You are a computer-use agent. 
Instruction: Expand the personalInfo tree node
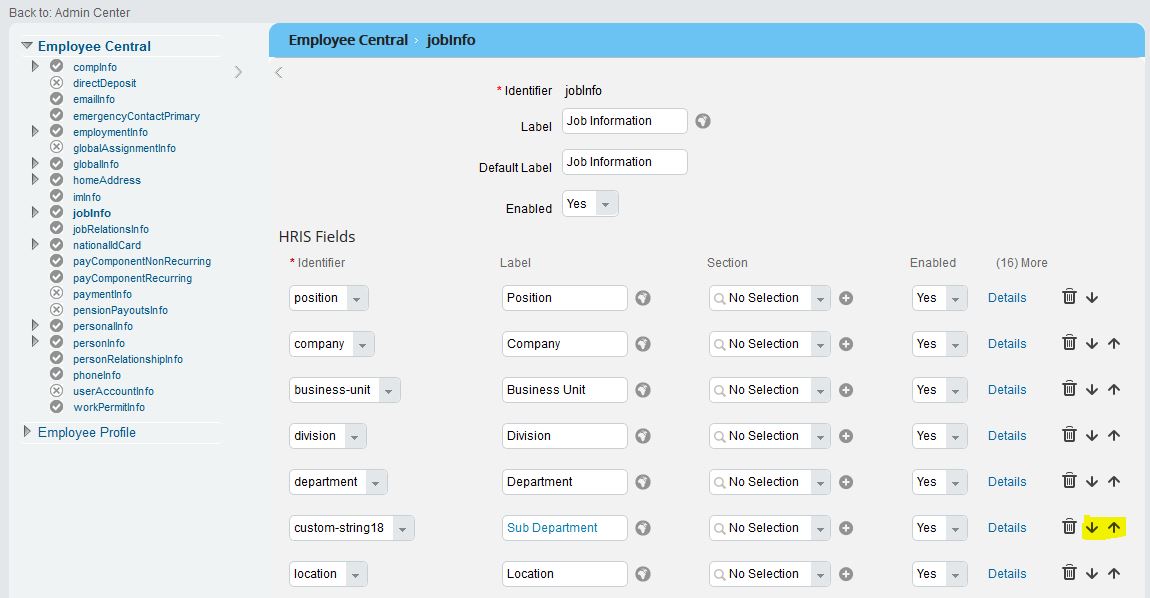34,325
